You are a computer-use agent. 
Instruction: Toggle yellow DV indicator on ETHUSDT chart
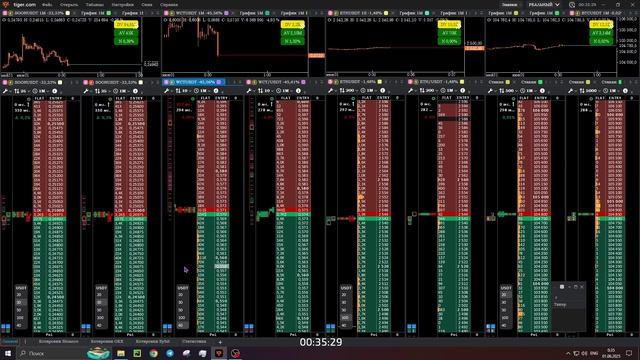449,25
